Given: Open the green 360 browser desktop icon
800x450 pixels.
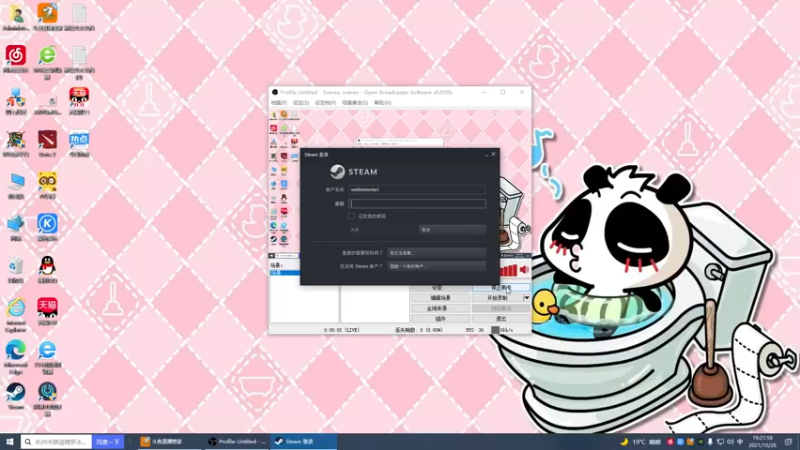Looking at the screenshot, I should (47, 55).
